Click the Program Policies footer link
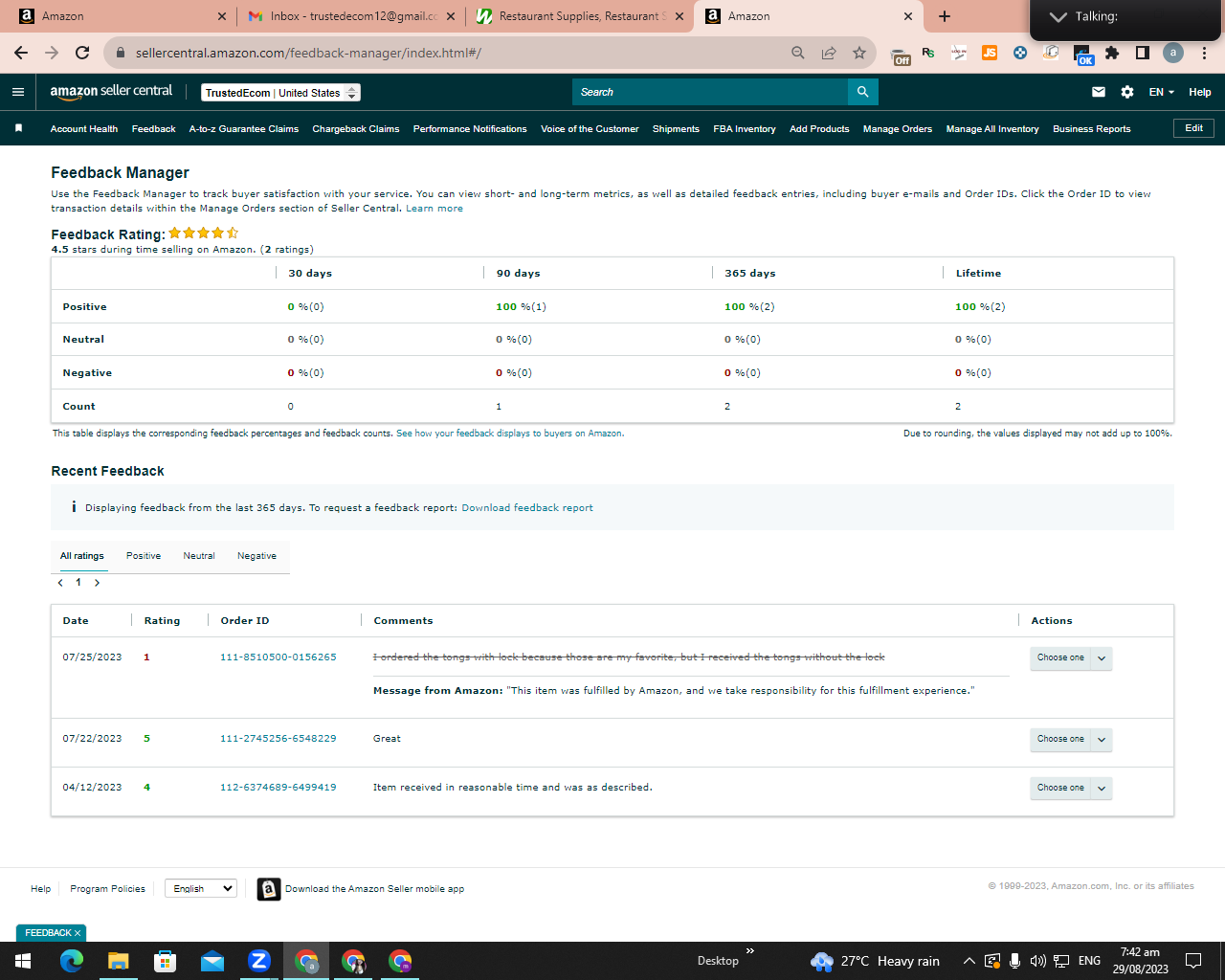 click(x=107, y=889)
